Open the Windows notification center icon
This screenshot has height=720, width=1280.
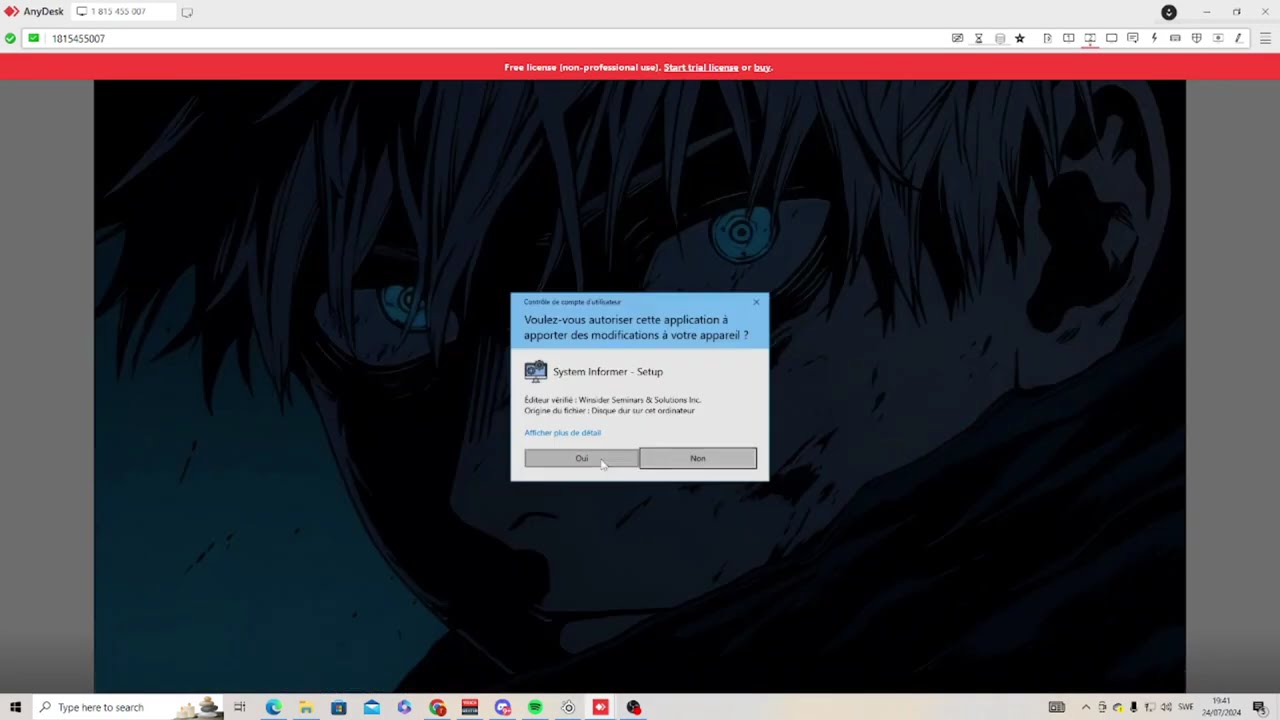click(x=1259, y=707)
